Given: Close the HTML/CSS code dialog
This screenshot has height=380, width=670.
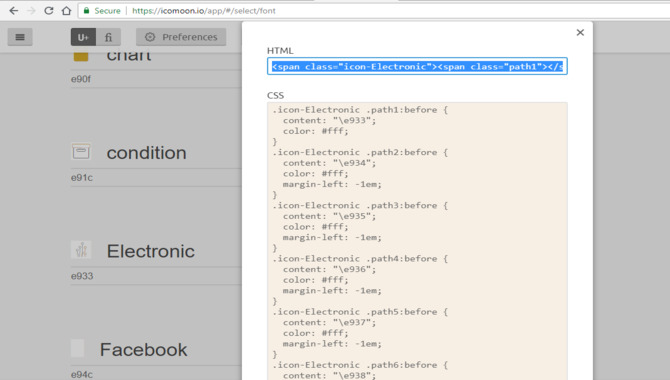Looking at the screenshot, I should click(580, 32).
